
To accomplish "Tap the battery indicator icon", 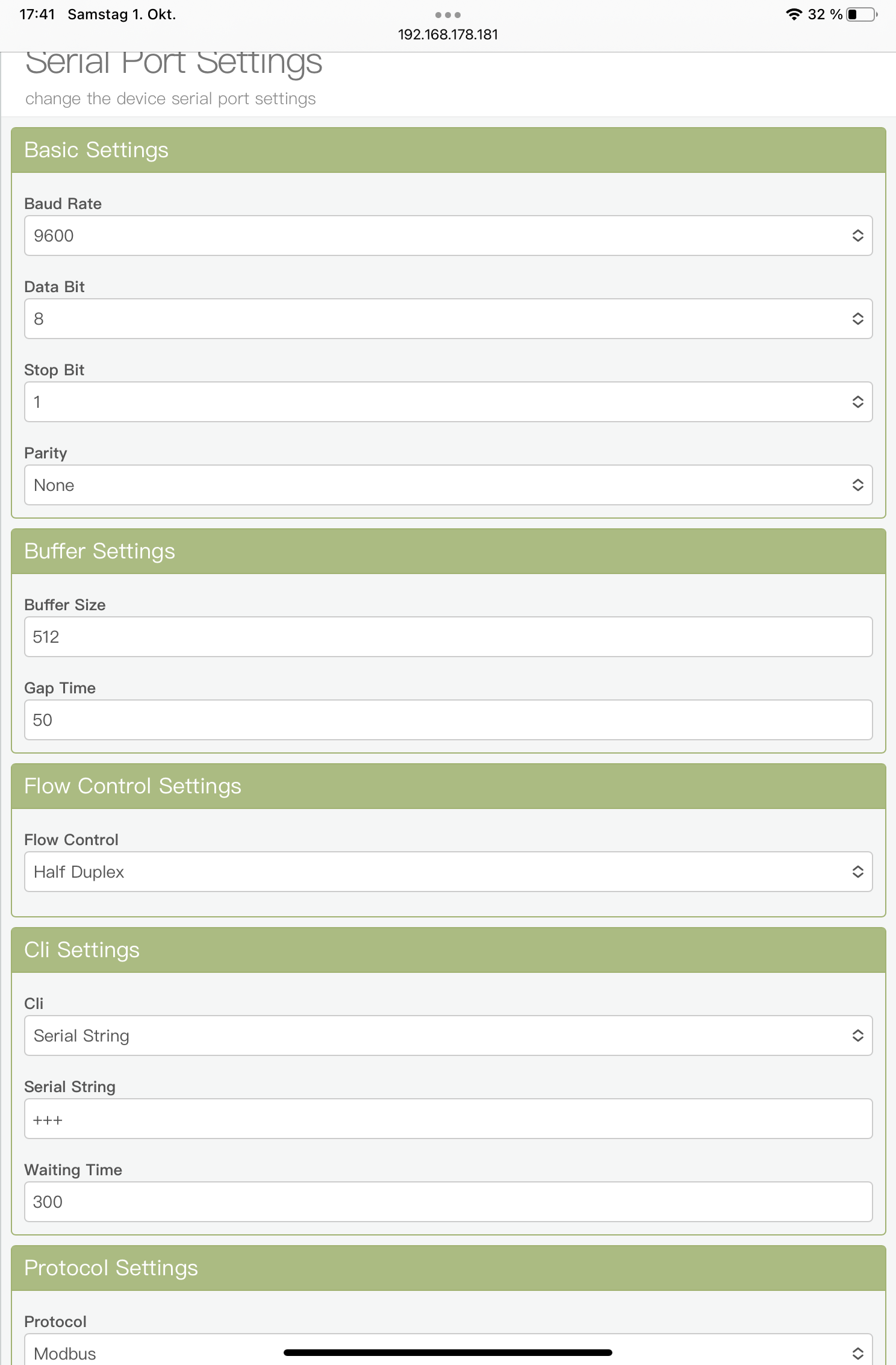I will click(x=862, y=14).
